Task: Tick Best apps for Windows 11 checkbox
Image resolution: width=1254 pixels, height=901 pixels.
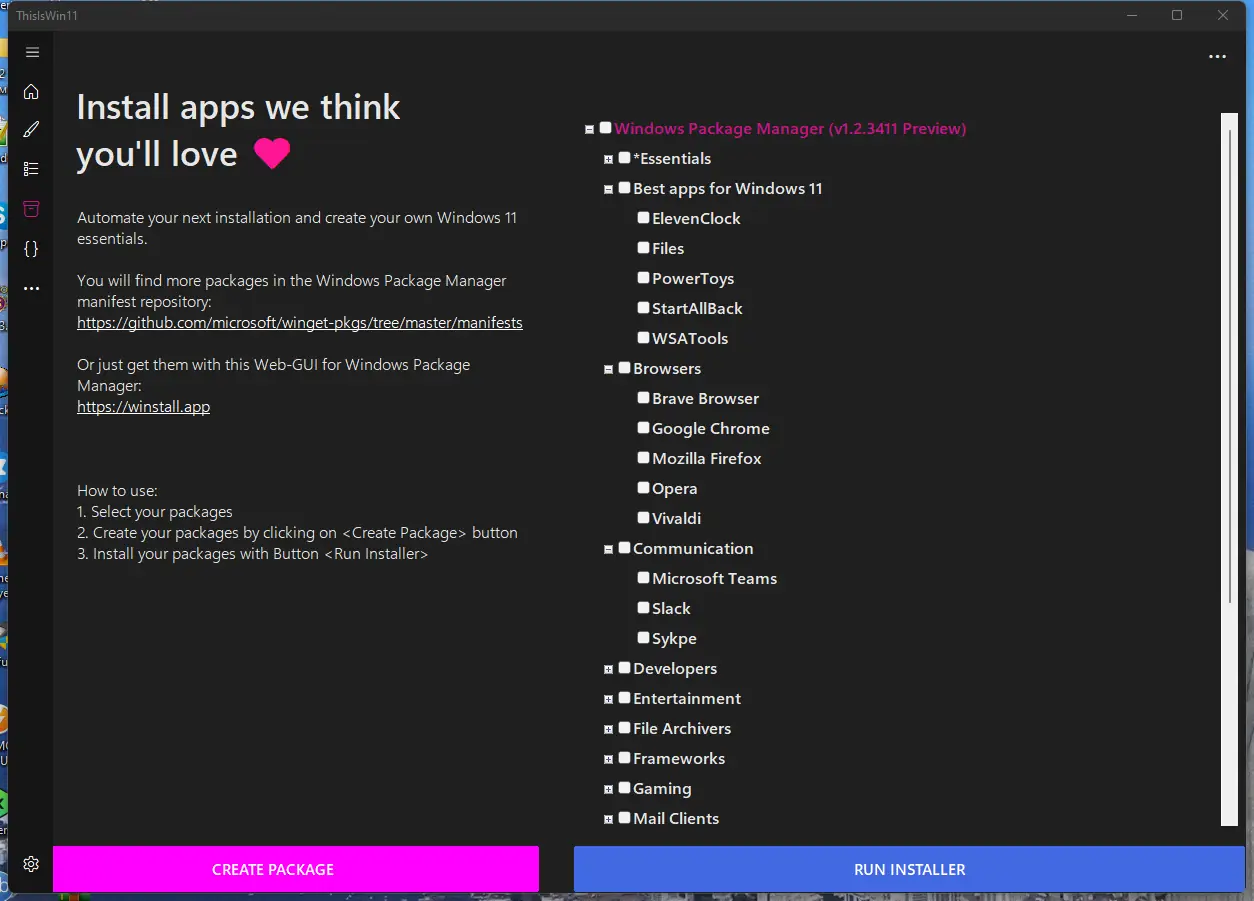Action: [x=624, y=188]
